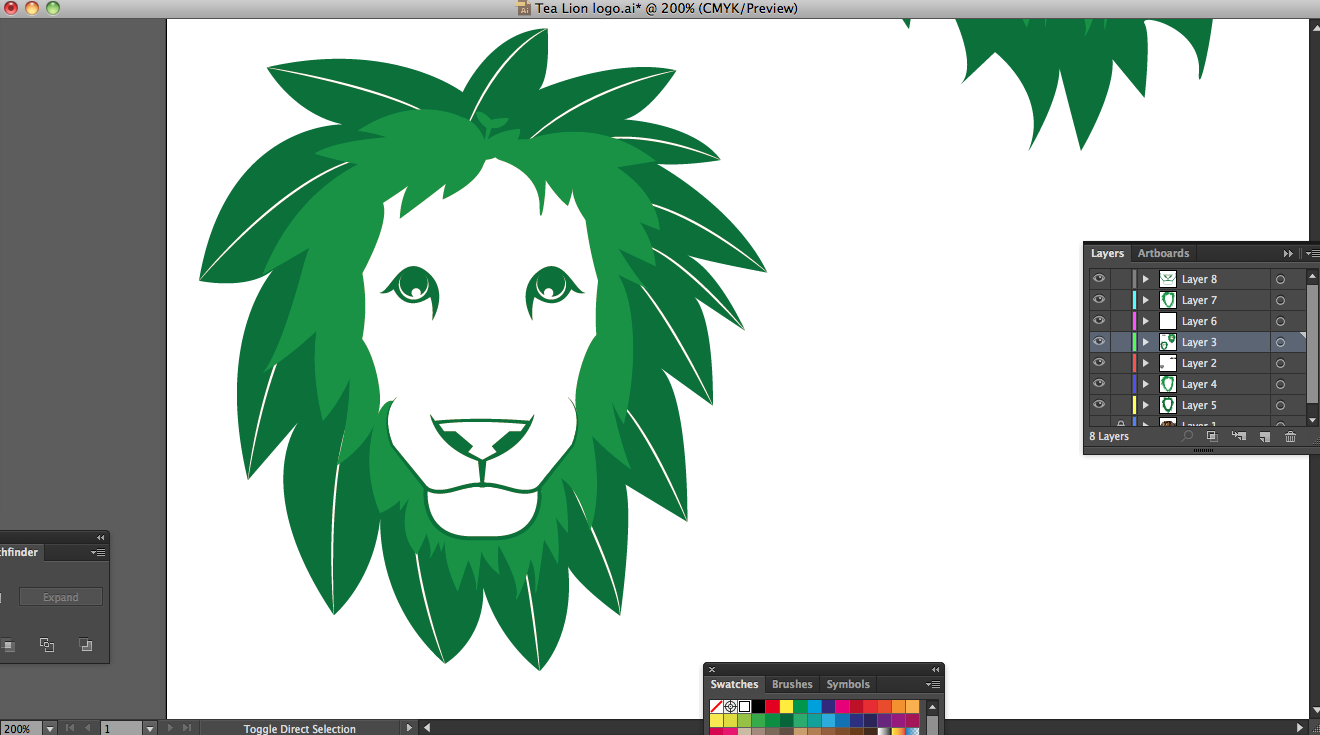The height and width of the screenshot is (735, 1320).
Task: Click the Pathfinder panel's last shape icon
Action: click(x=86, y=645)
